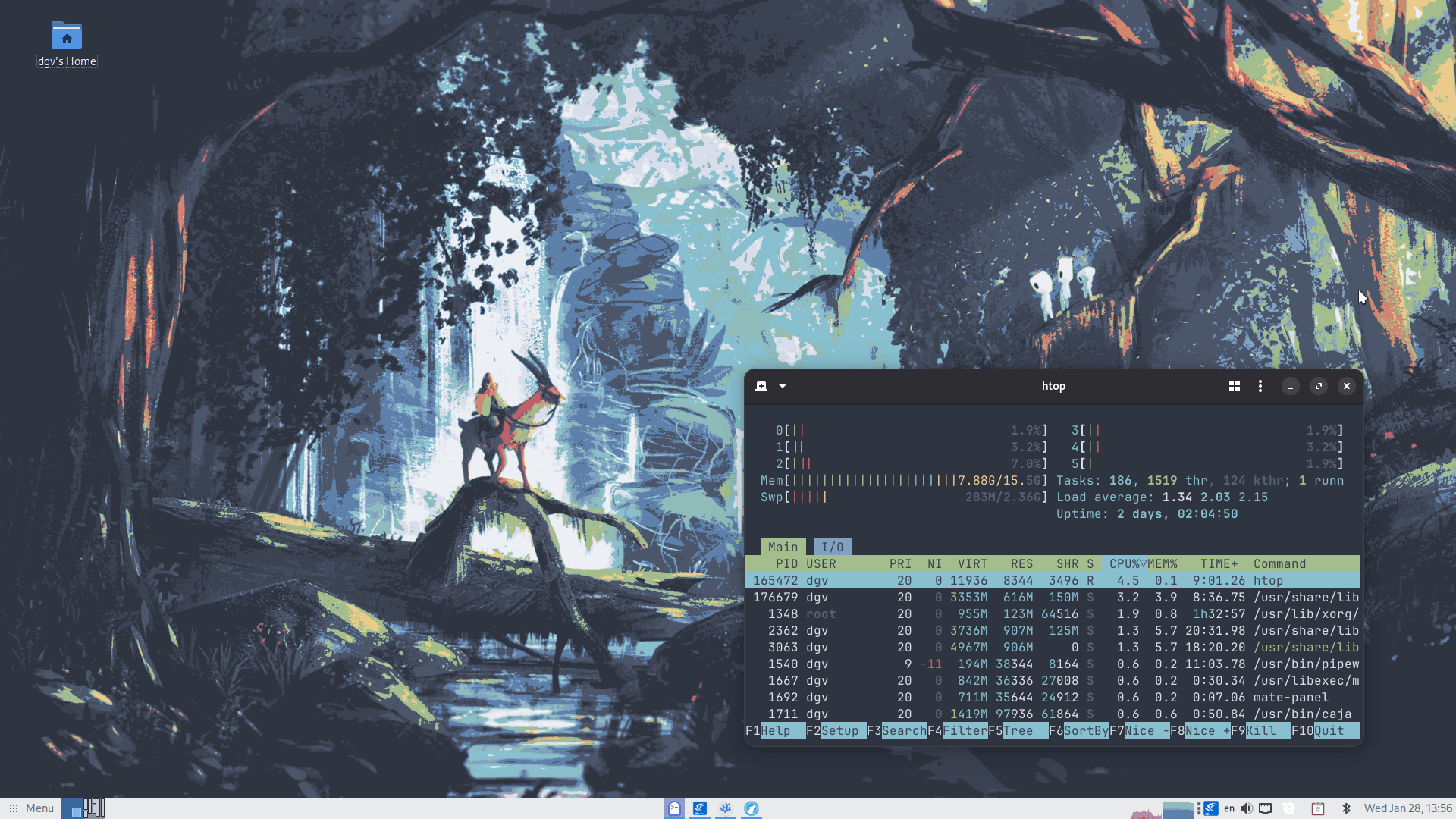This screenshot has height=819, width=1456.
Task: Click the F5 Tree function label
Action: click(x=1018, y=730)
